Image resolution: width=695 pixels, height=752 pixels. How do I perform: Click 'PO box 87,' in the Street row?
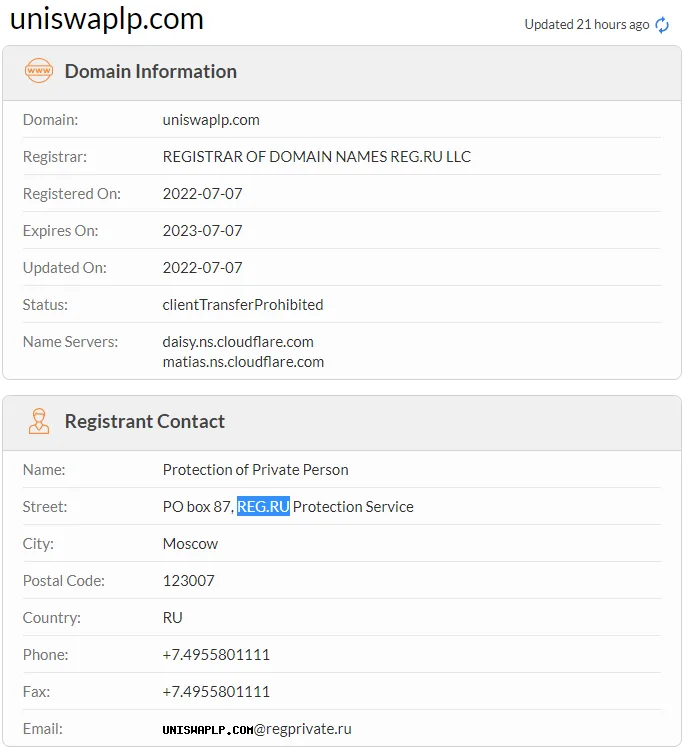198,507
